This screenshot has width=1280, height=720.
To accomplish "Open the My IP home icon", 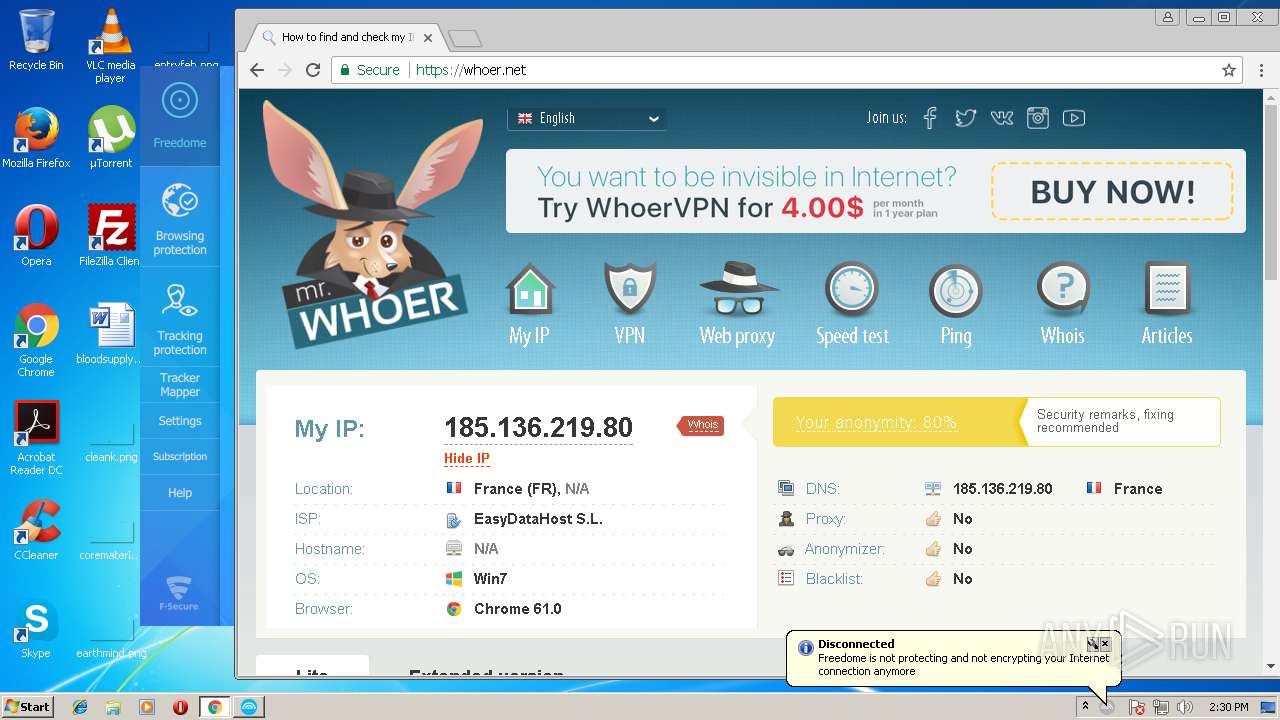I will [x=529, y=291].
